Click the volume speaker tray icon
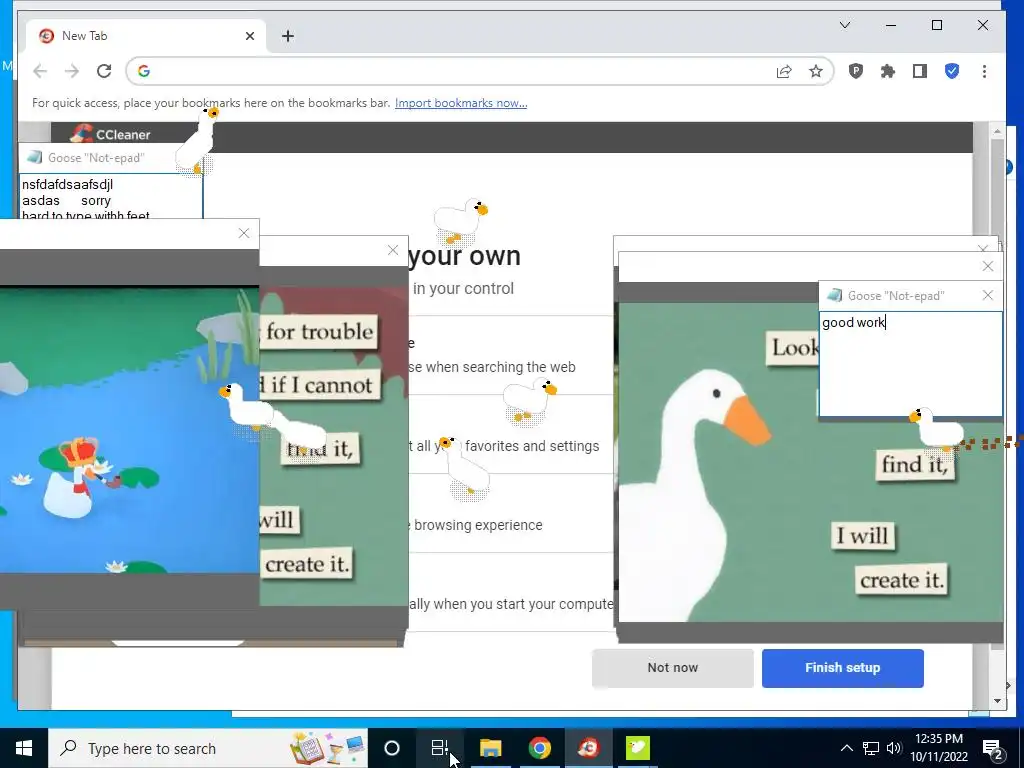1024x768 pixels. click(x=894, y=748)
